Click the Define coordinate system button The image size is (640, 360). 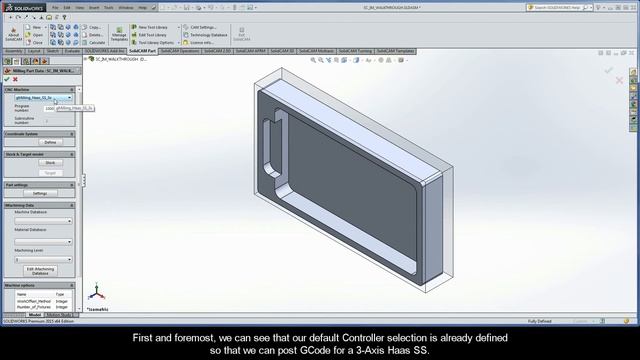(x=50, y=142)
